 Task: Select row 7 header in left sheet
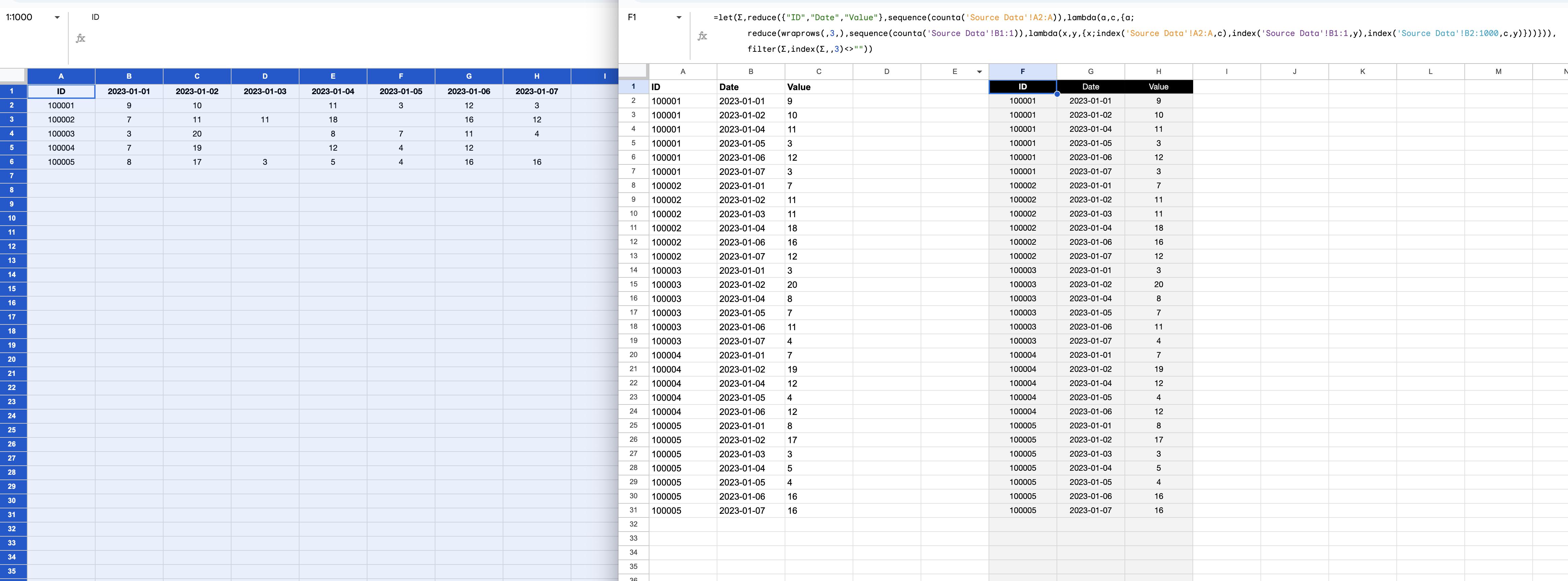[12, 176]
